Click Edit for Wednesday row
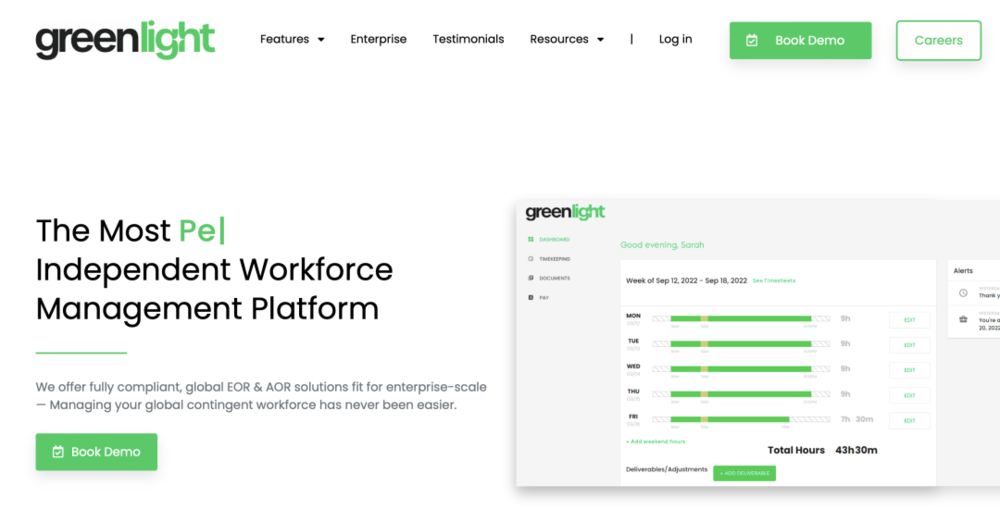1000x510 pixels. pos(909,370)
